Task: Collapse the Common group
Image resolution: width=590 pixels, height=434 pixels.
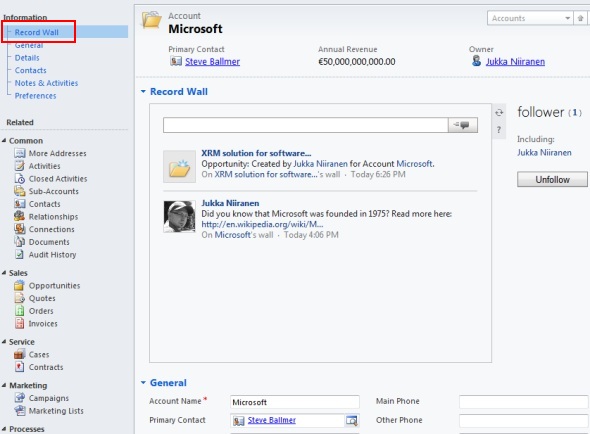Action: click(4, 140)
